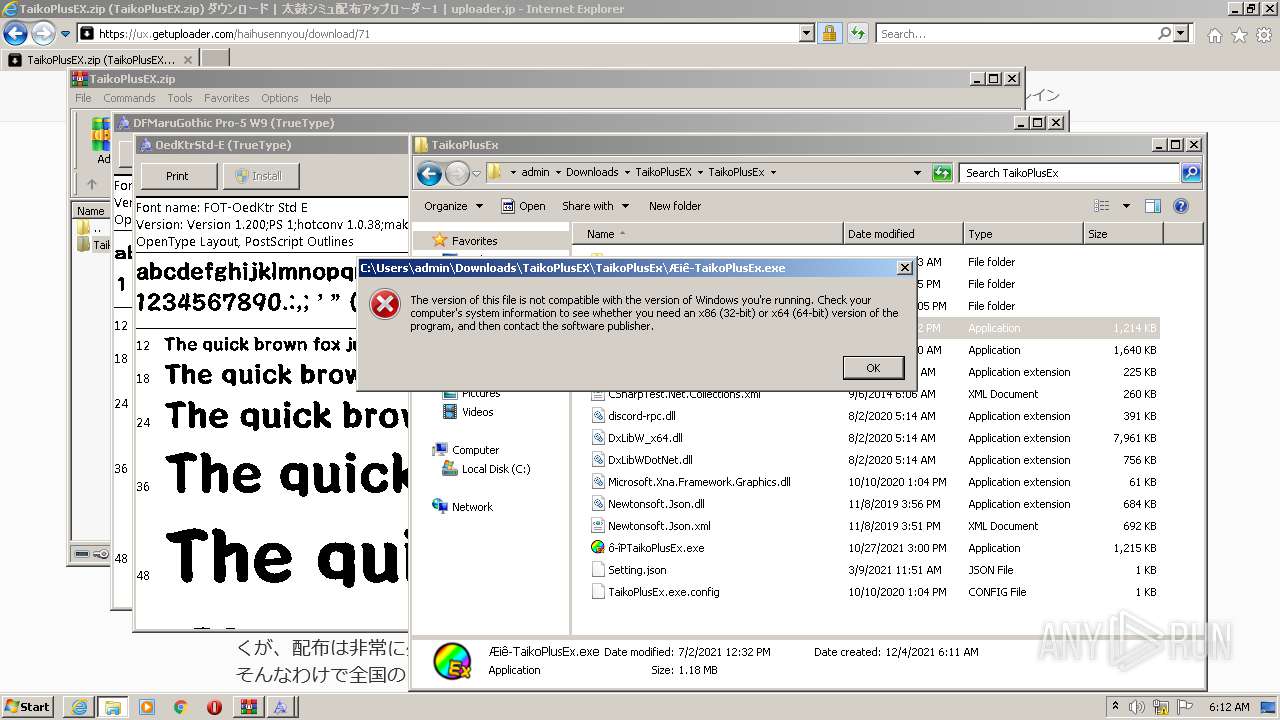Toggle the preview pane icon
The width and height of the screenshot is (1280, 720).
click(1152, 206)
